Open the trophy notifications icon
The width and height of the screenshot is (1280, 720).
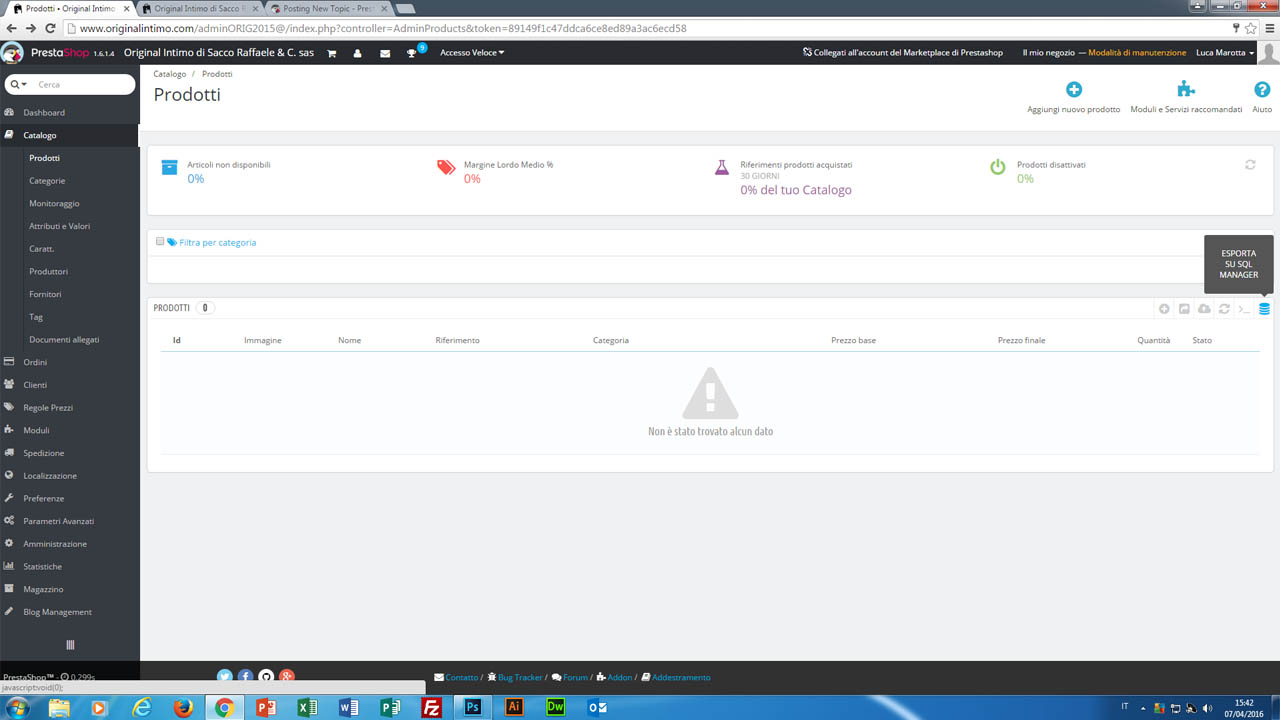[x=411, y=53]
